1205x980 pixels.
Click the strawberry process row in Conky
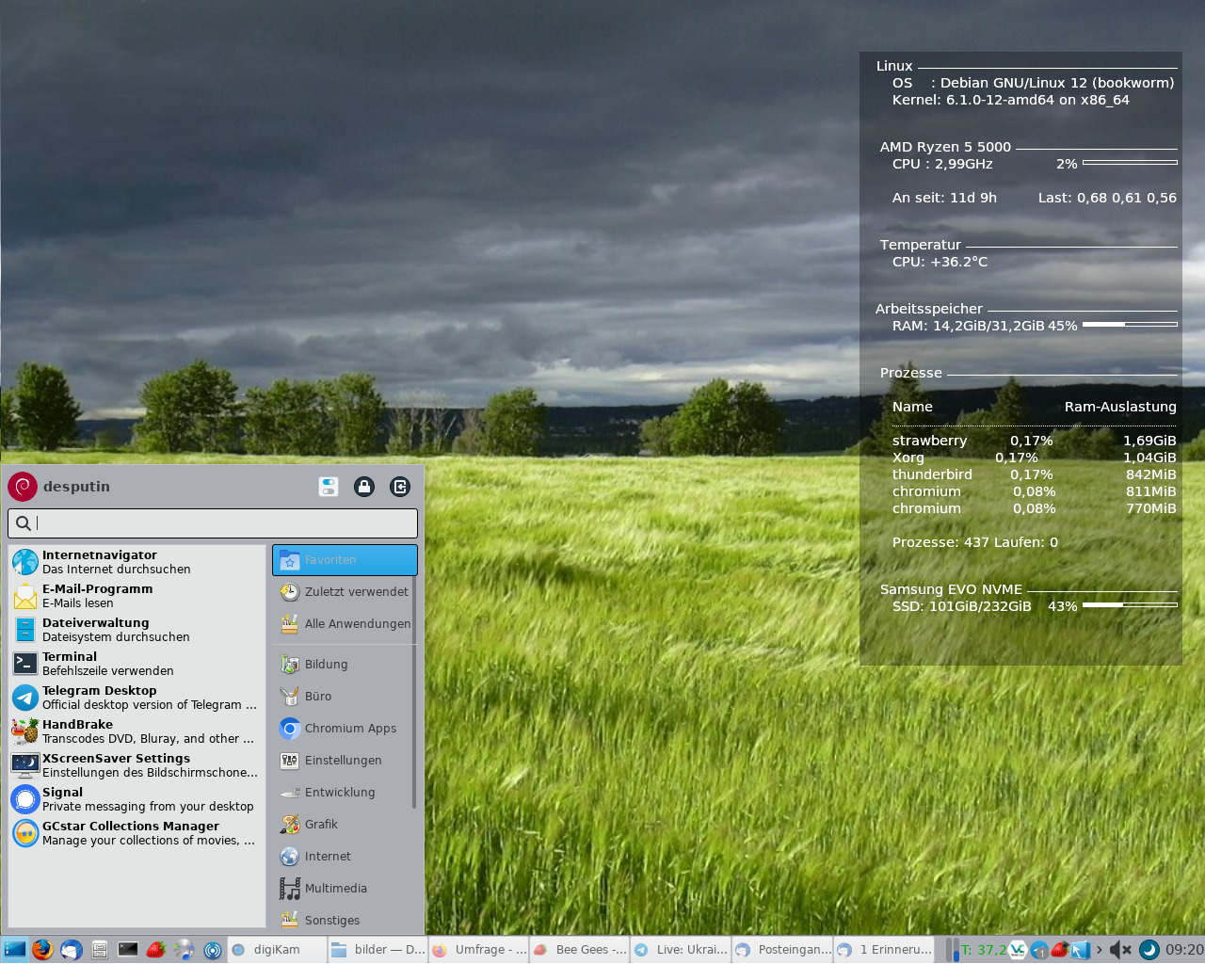(1034, 441)
